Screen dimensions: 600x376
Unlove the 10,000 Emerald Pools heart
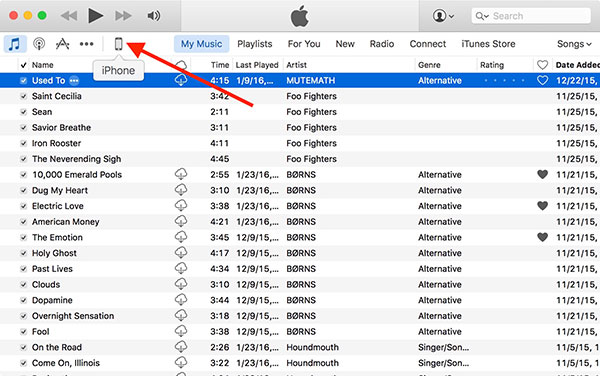(x=542, y=174)
